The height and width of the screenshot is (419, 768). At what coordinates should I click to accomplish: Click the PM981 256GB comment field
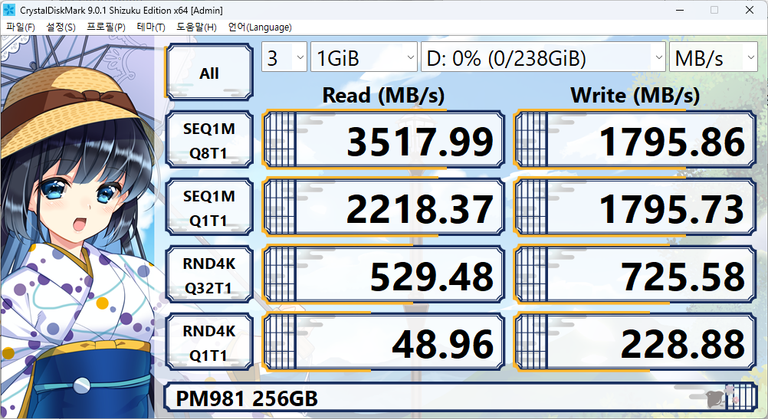[x=460, y=397]
